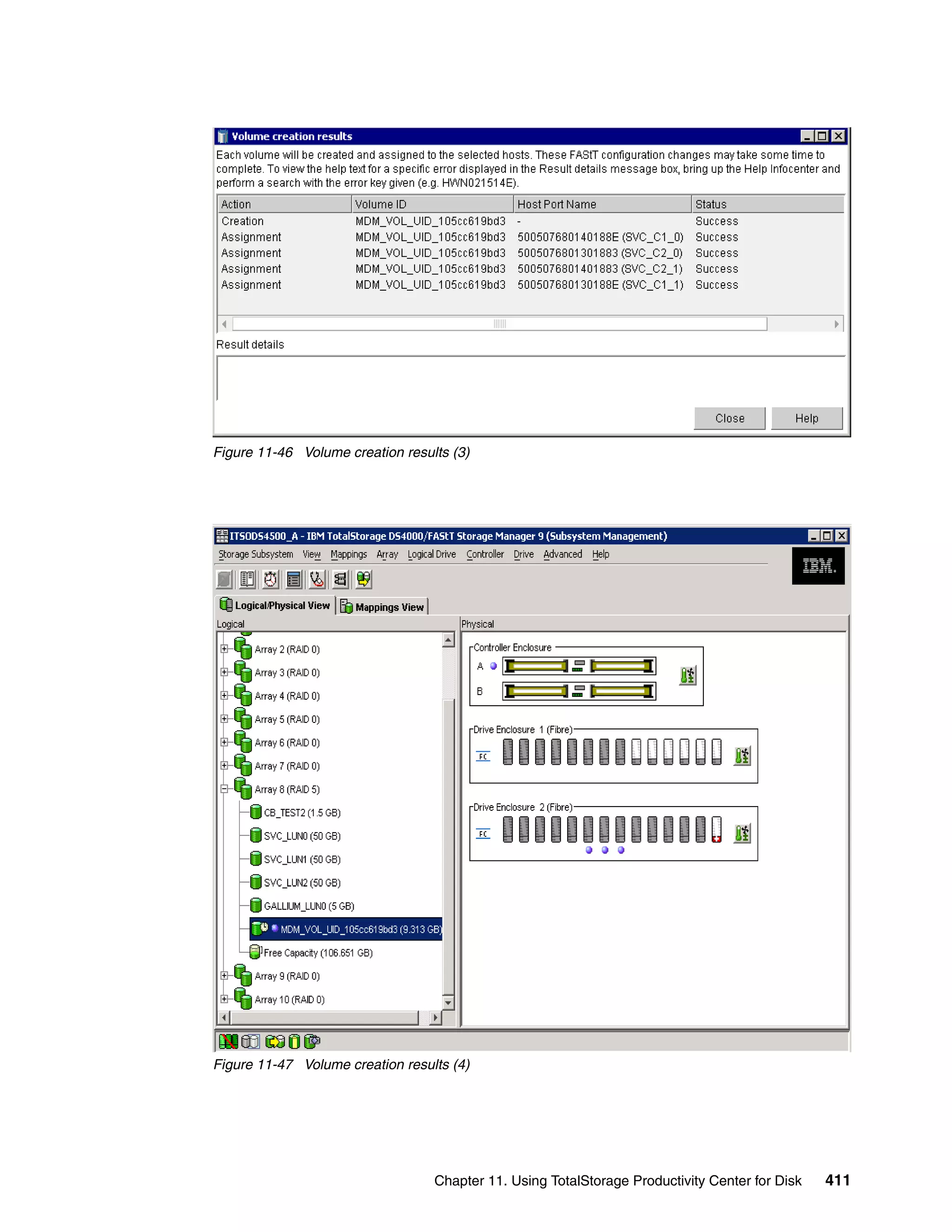Open the Logical Drive menu

tap(431, 555)
